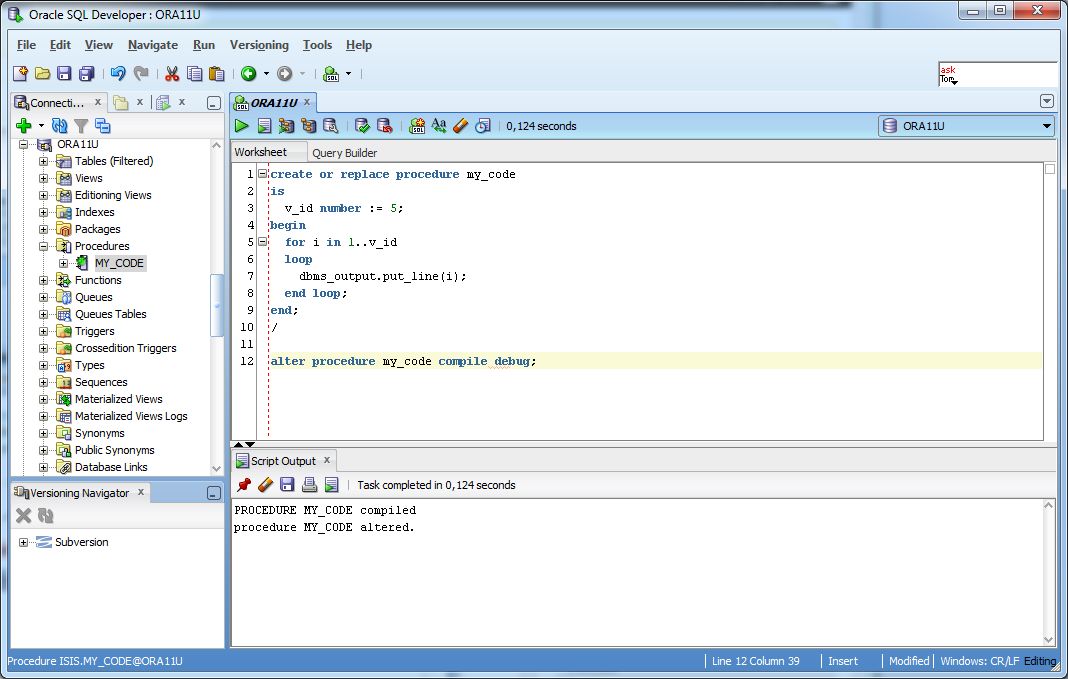Close the Script Output tab
Screen dimensions: 1068x679
[x=327, y=460]
